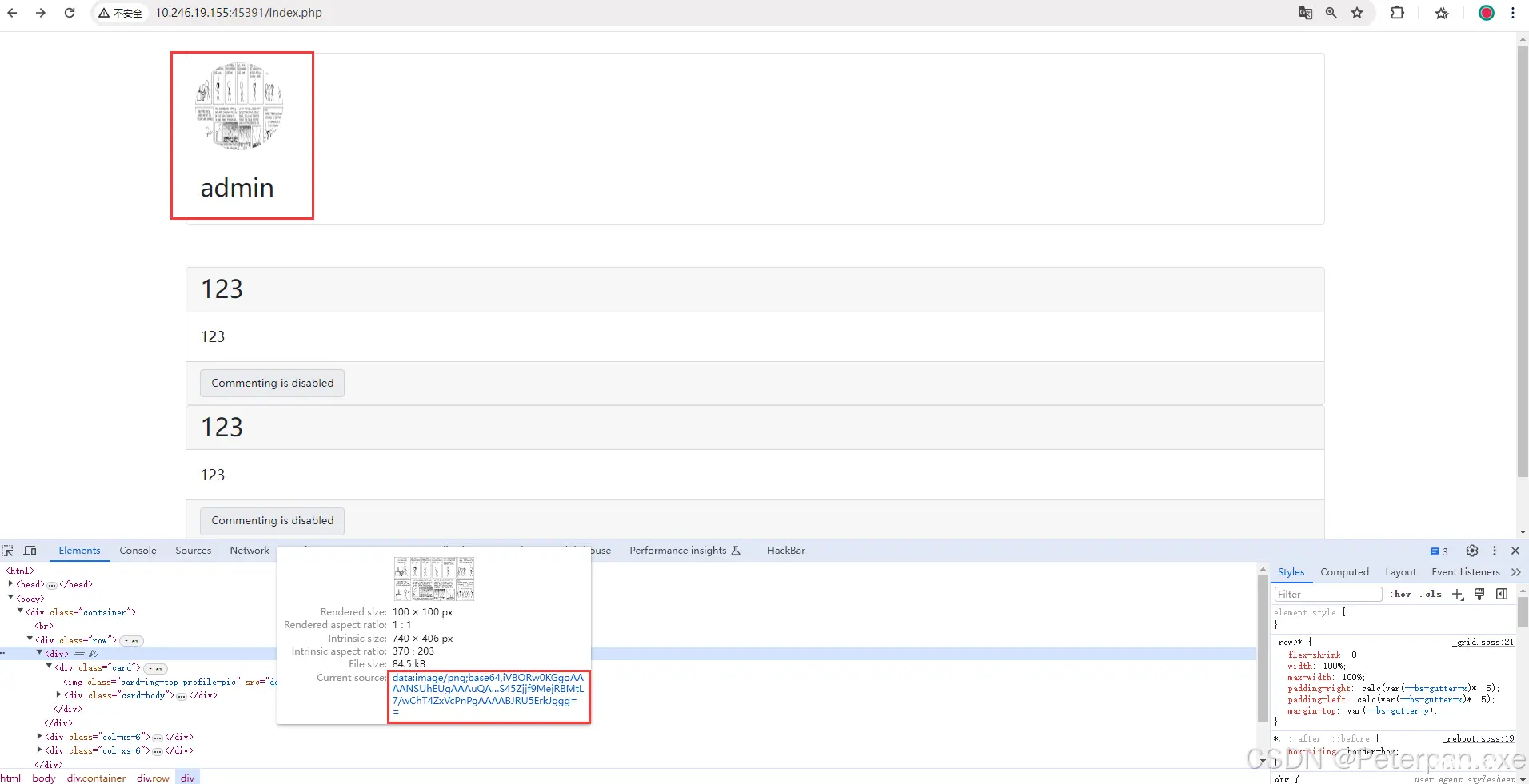The height and width of the screenshot is (784, 1529).
Task: Switch to the Network tab
Action: pyautogui.click(x=250, y=551)
